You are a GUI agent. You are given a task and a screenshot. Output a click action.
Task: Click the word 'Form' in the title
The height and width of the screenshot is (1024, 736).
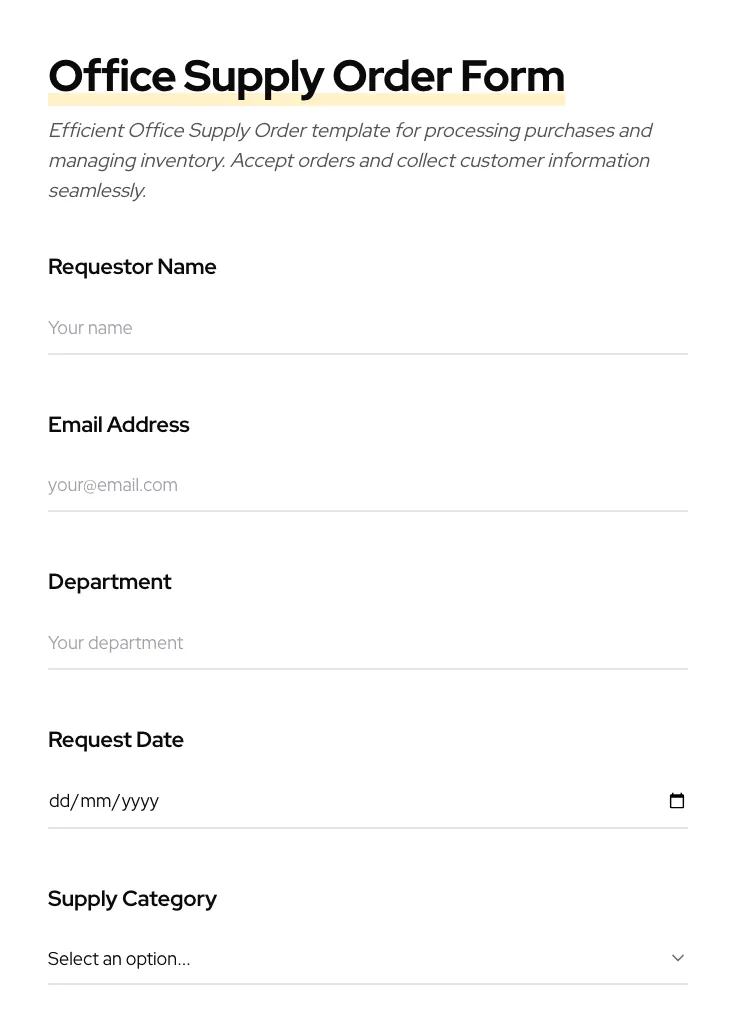pos(512,76)
